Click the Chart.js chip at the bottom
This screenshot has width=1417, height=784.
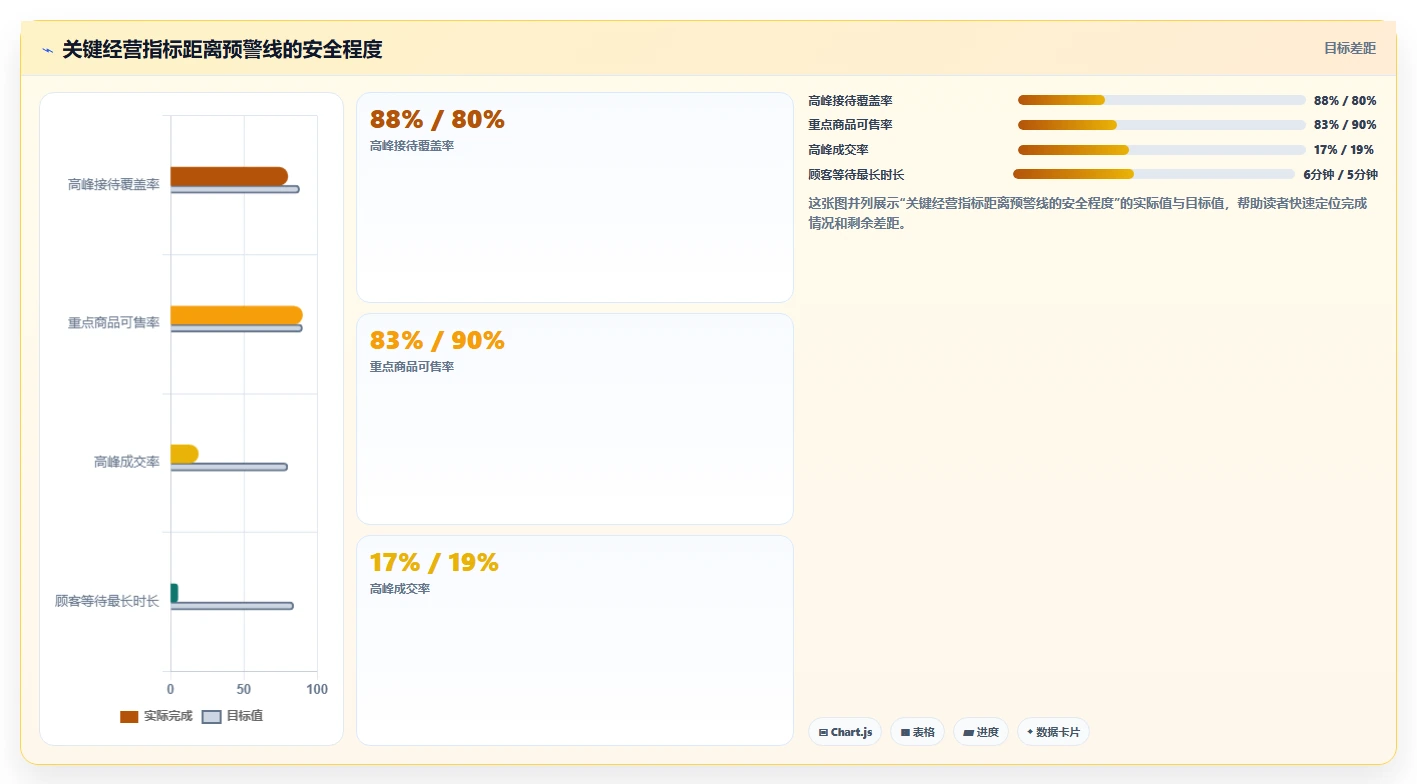point(845,732)
